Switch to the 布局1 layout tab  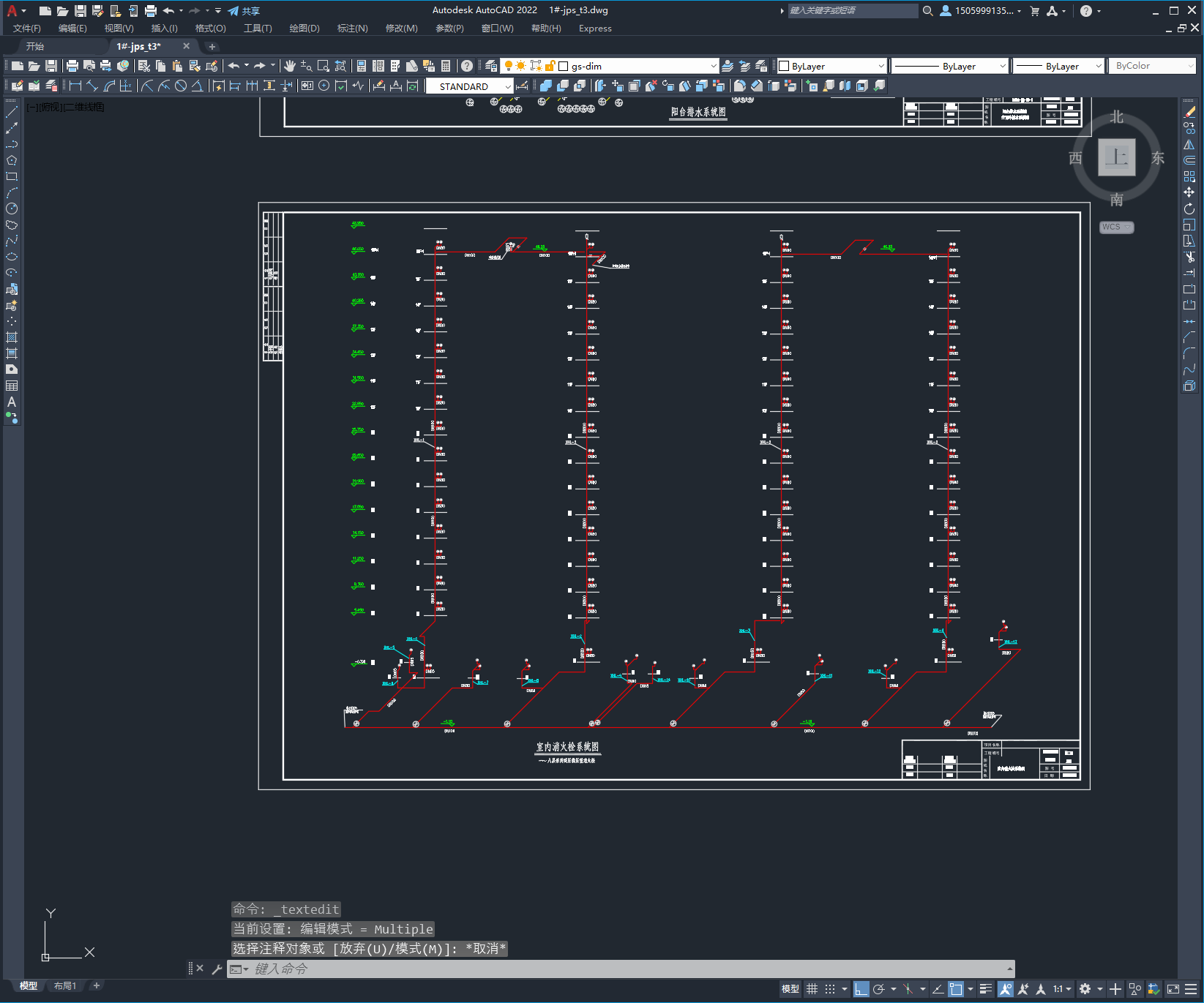65,985
